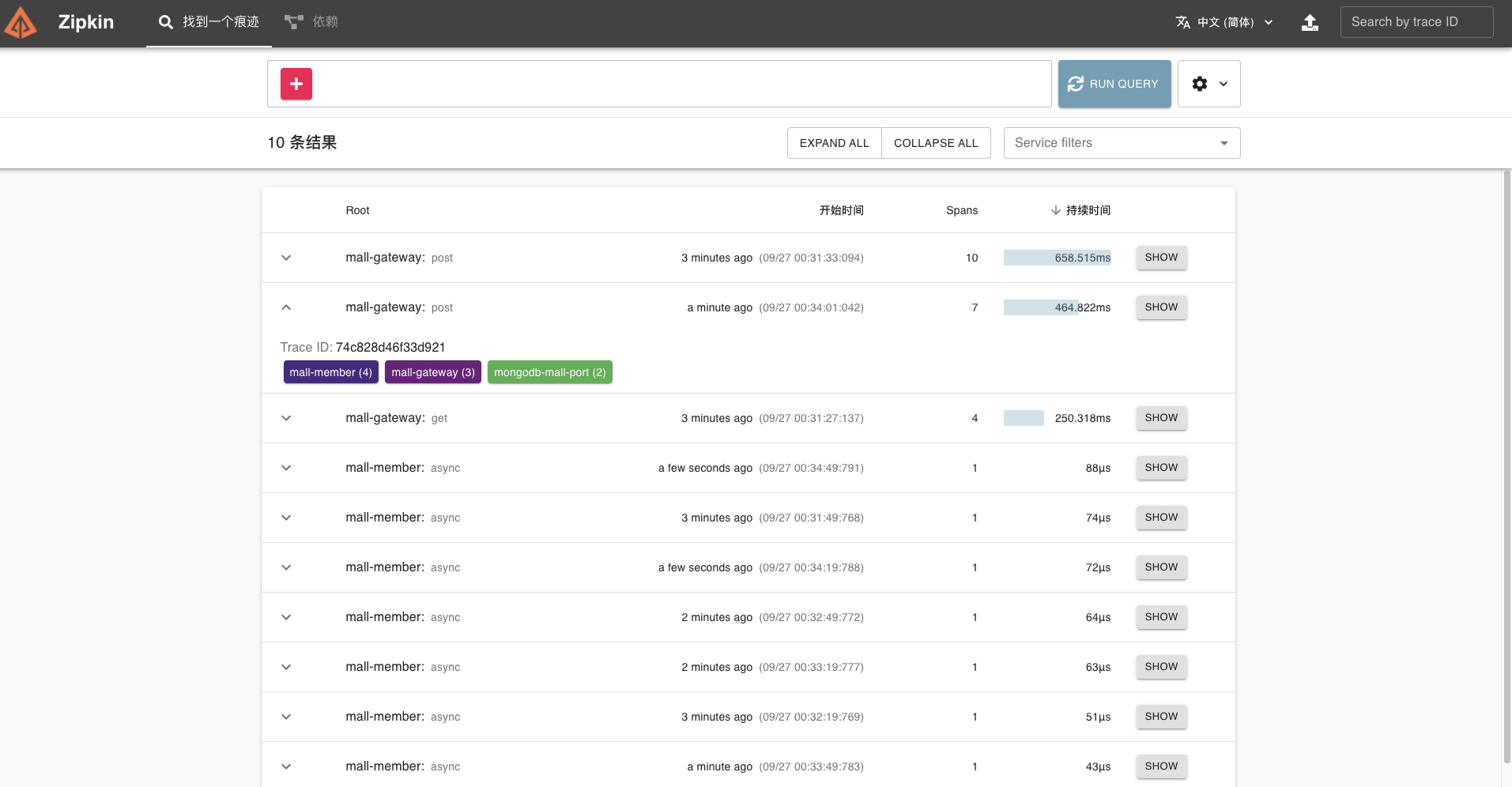Expand the mall-member async 63µs row
This screenshot has height=787, width=1512.
(x=286, y=667)
